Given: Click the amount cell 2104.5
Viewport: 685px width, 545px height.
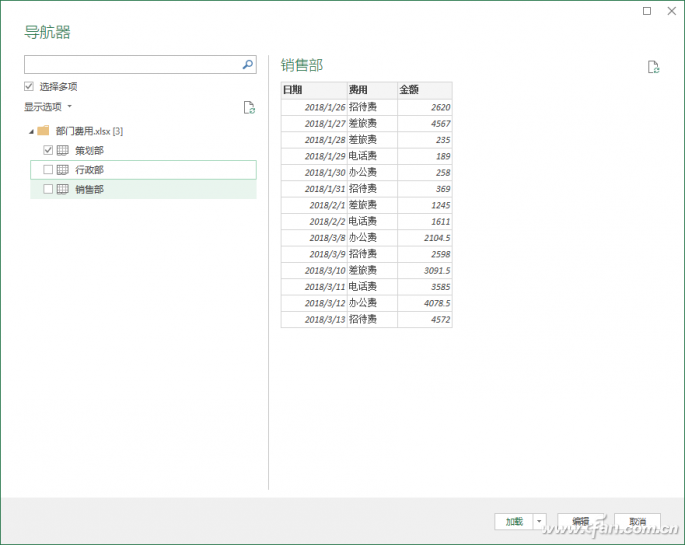Looking at the screenshot, I should click(425, 238).
